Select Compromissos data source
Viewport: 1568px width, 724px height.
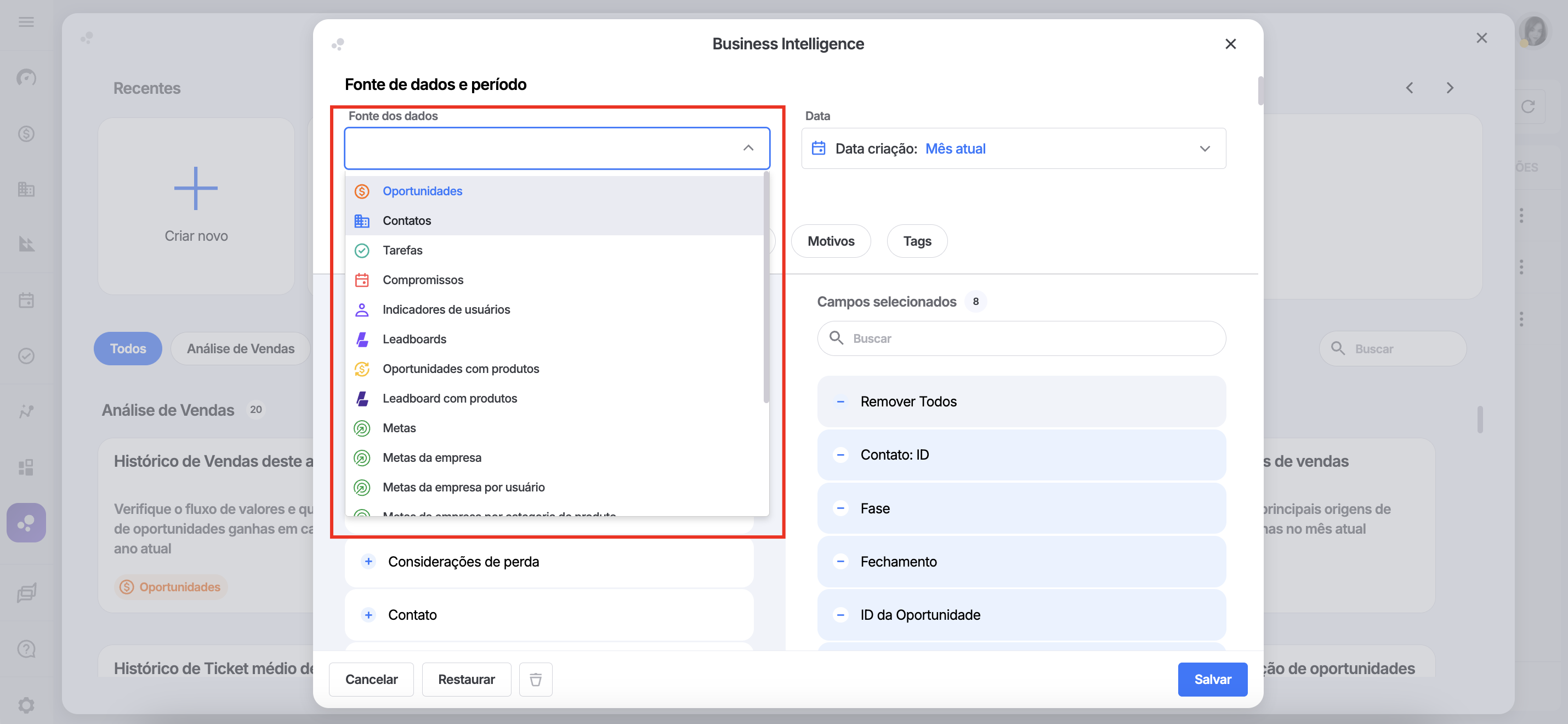coord(554,280)
